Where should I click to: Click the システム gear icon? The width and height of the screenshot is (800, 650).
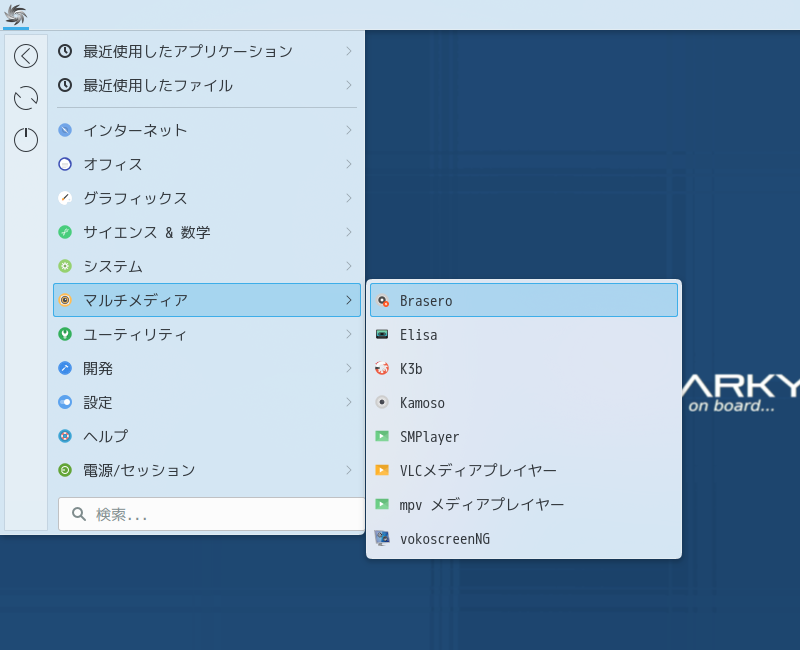point(65,266)
